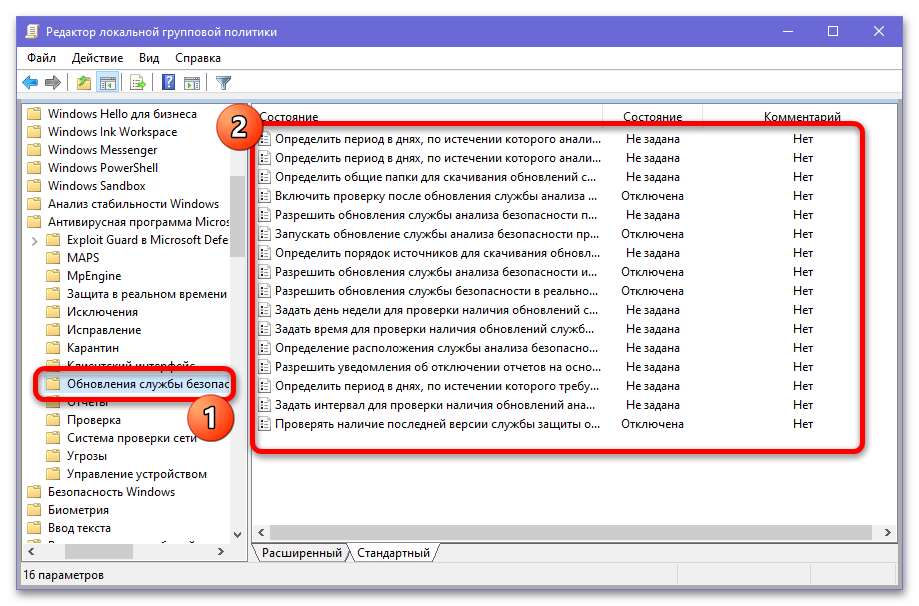919x606 pixels.
Task: Click tree pane horizontal scroll left arrow
Action: 32,551
